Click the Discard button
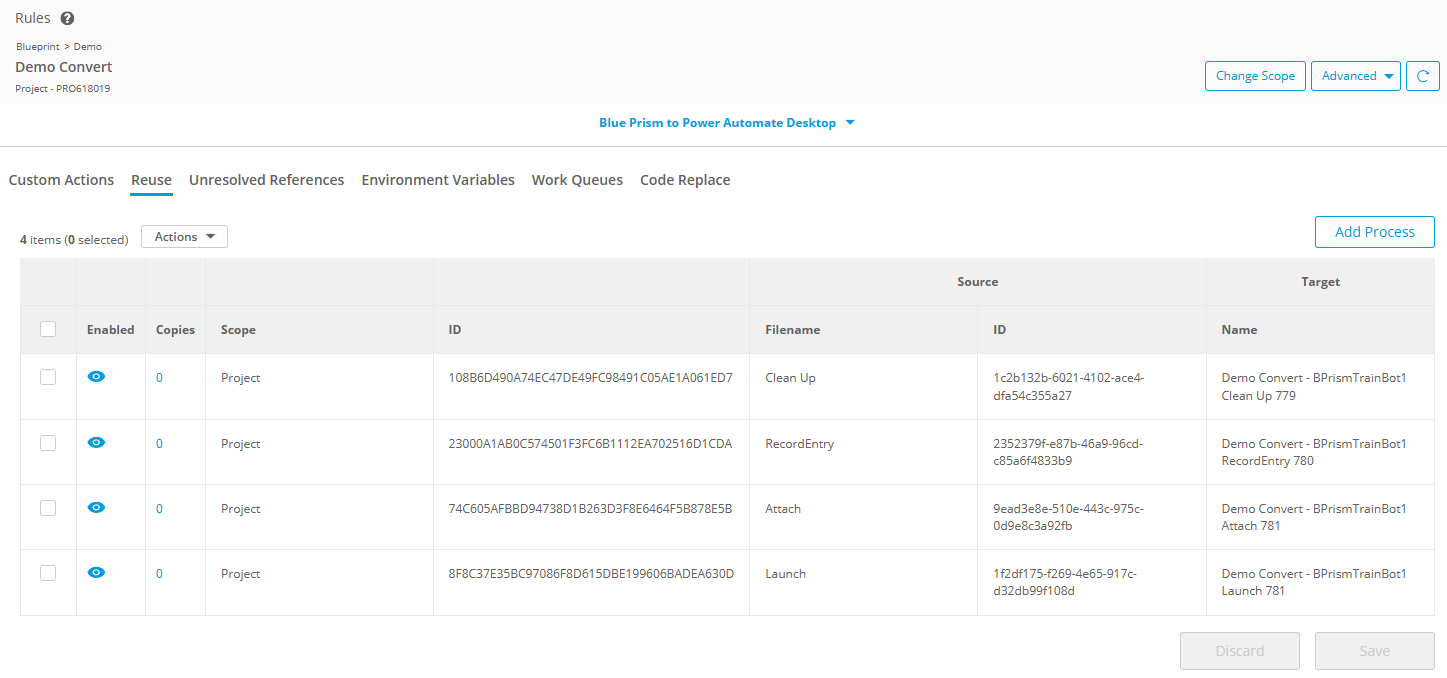The image size is (1447, 678). click(x=1239, y=651)
